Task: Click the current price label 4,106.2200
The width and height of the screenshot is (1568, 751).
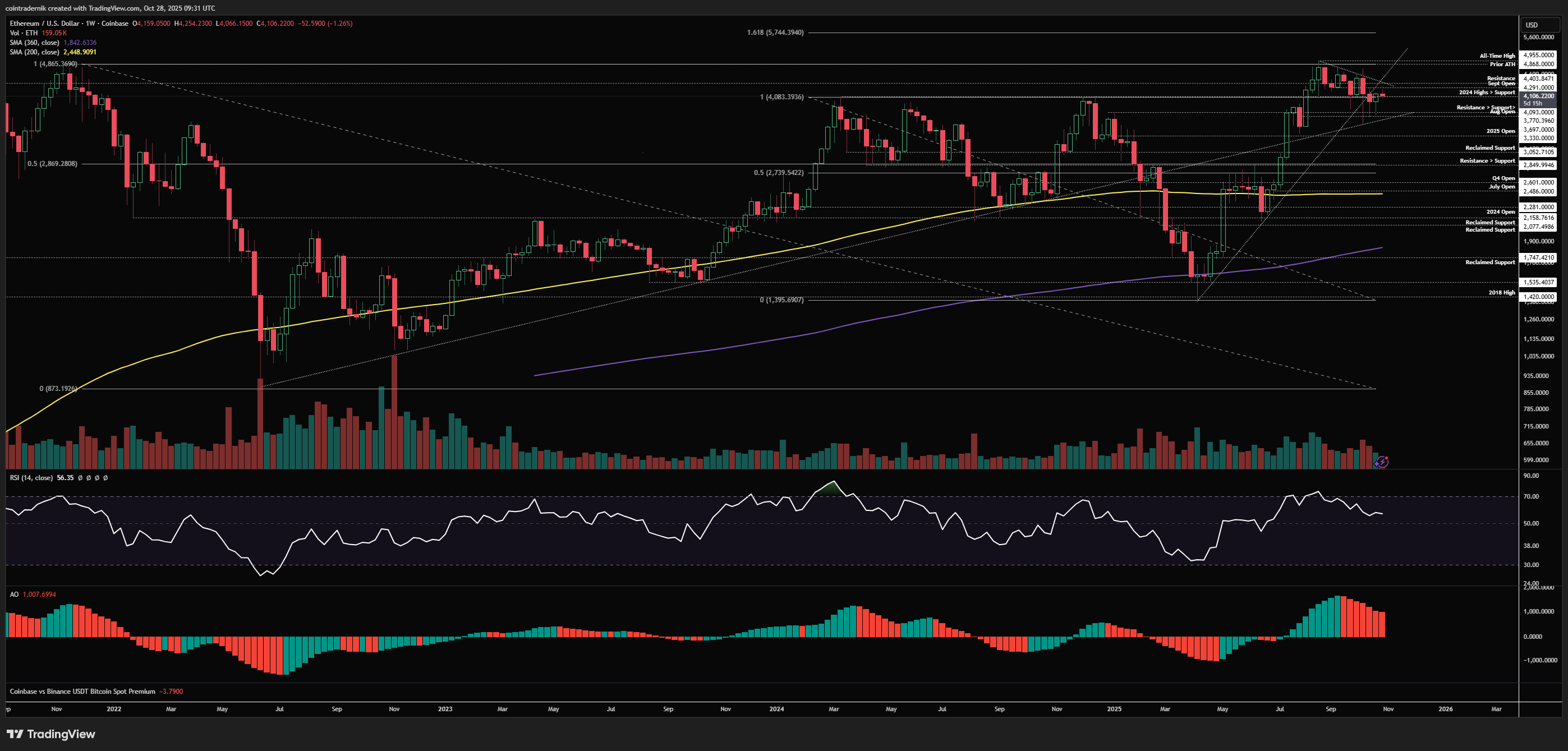Action: [1538, 96]
